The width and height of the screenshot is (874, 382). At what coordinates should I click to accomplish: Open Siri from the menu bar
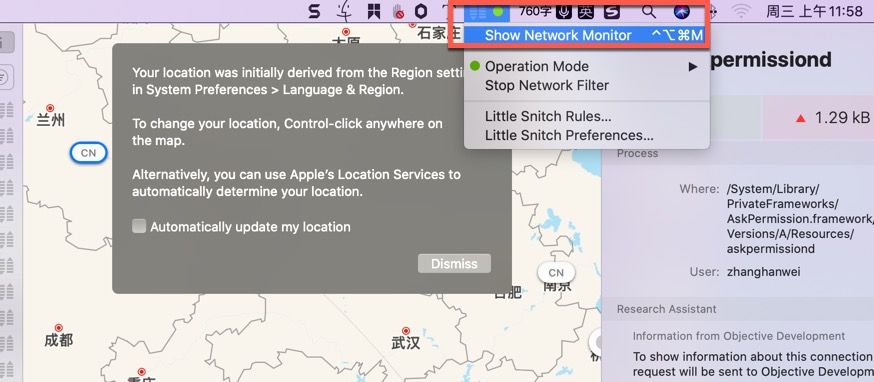682,11
